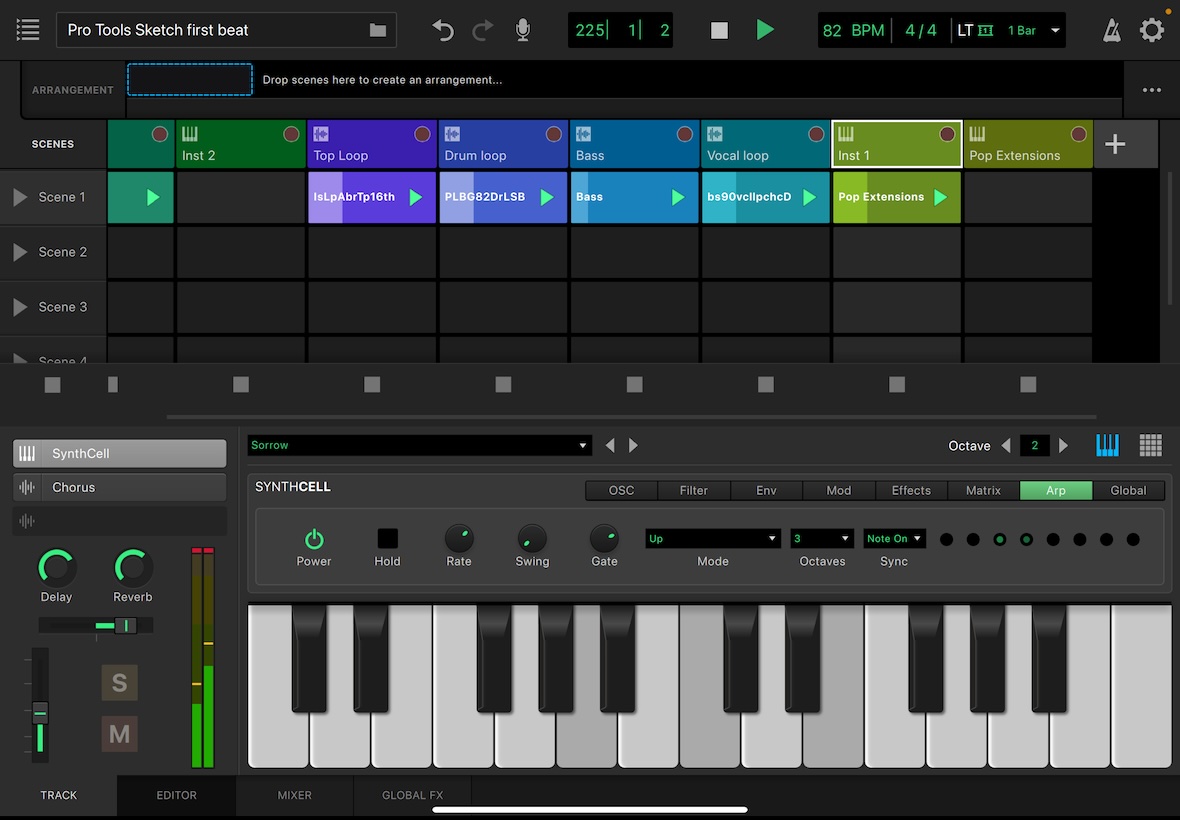Toggle arpeggiator Hold button
This screenshot has width=1180, height=820.
point(388,539)
